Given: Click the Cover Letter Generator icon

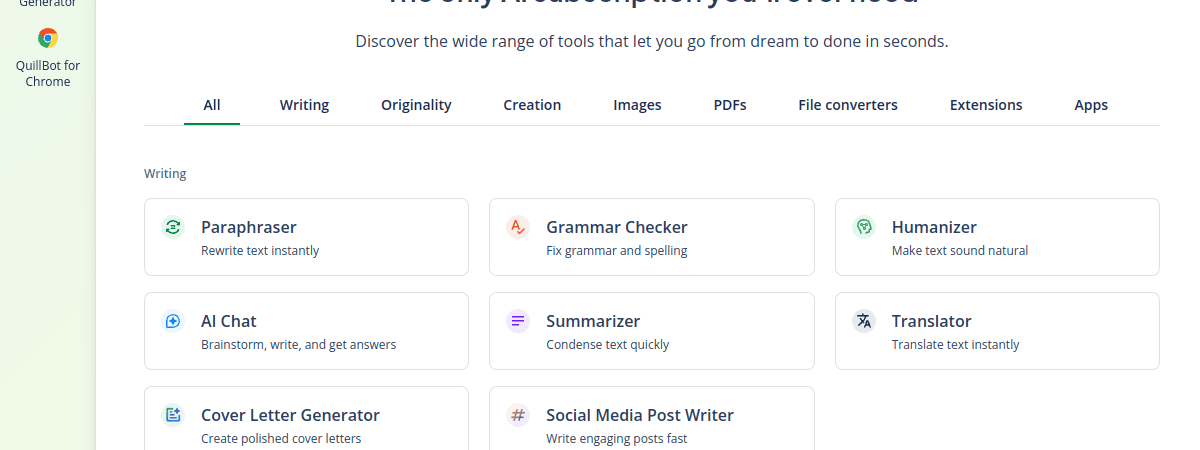Looking at the screenshot, I should (x=173, y=415).
